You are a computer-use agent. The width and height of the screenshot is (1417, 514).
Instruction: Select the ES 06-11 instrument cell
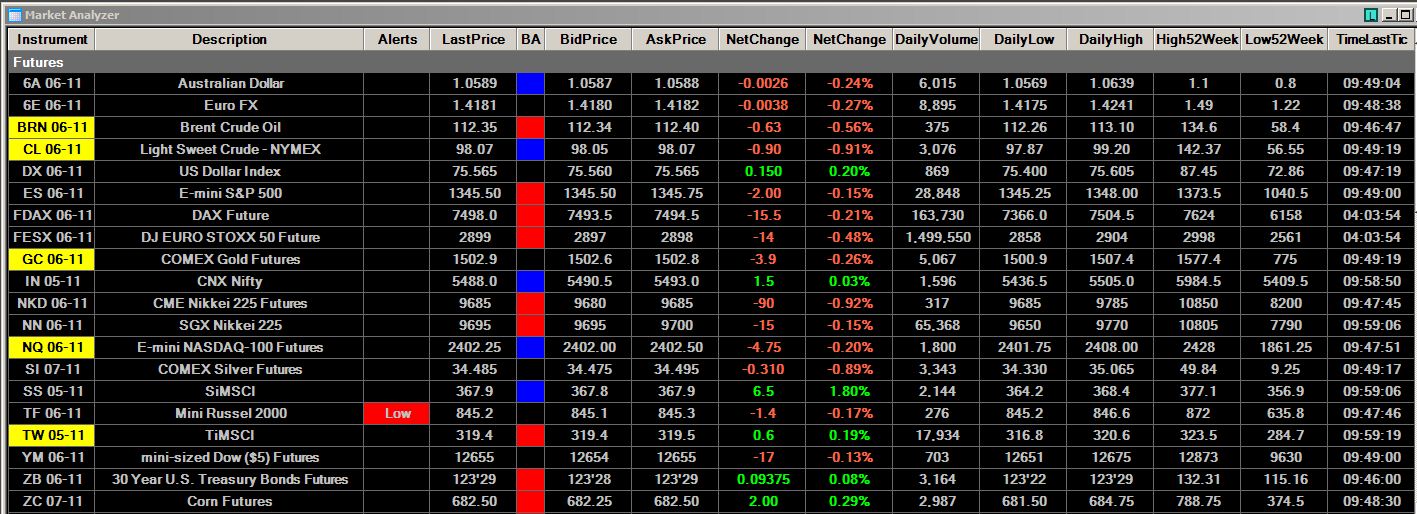coord(52,193)
